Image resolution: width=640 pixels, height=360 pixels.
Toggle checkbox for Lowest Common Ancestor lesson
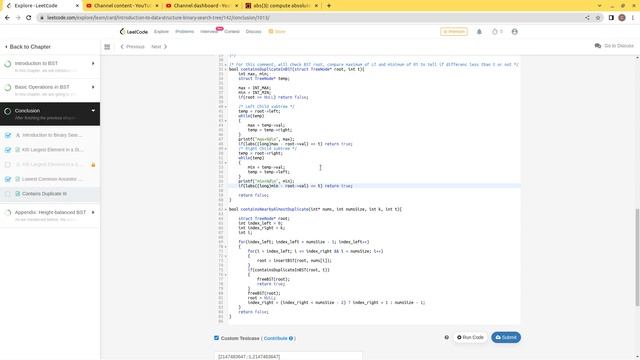pyautogui.click(x=8, y=179)
